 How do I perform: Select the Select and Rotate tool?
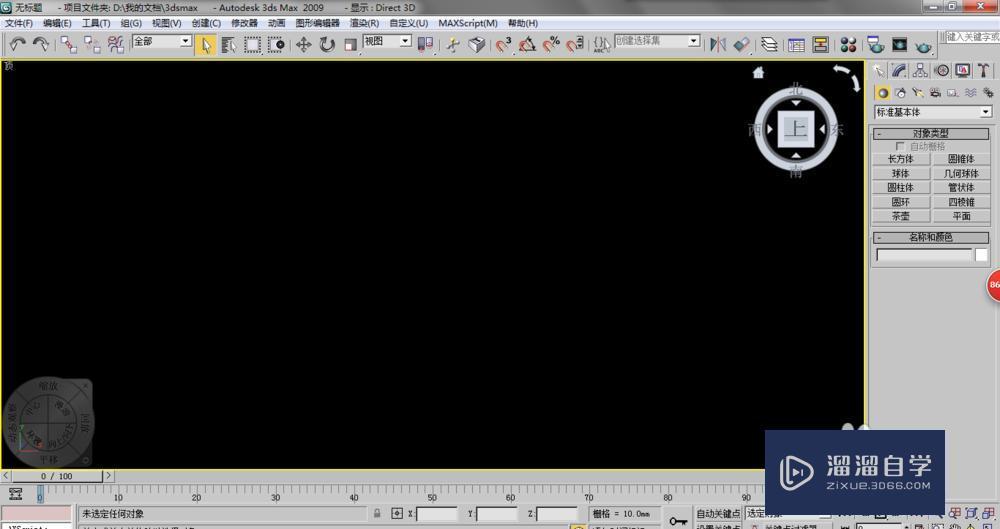tap(327, 45)
